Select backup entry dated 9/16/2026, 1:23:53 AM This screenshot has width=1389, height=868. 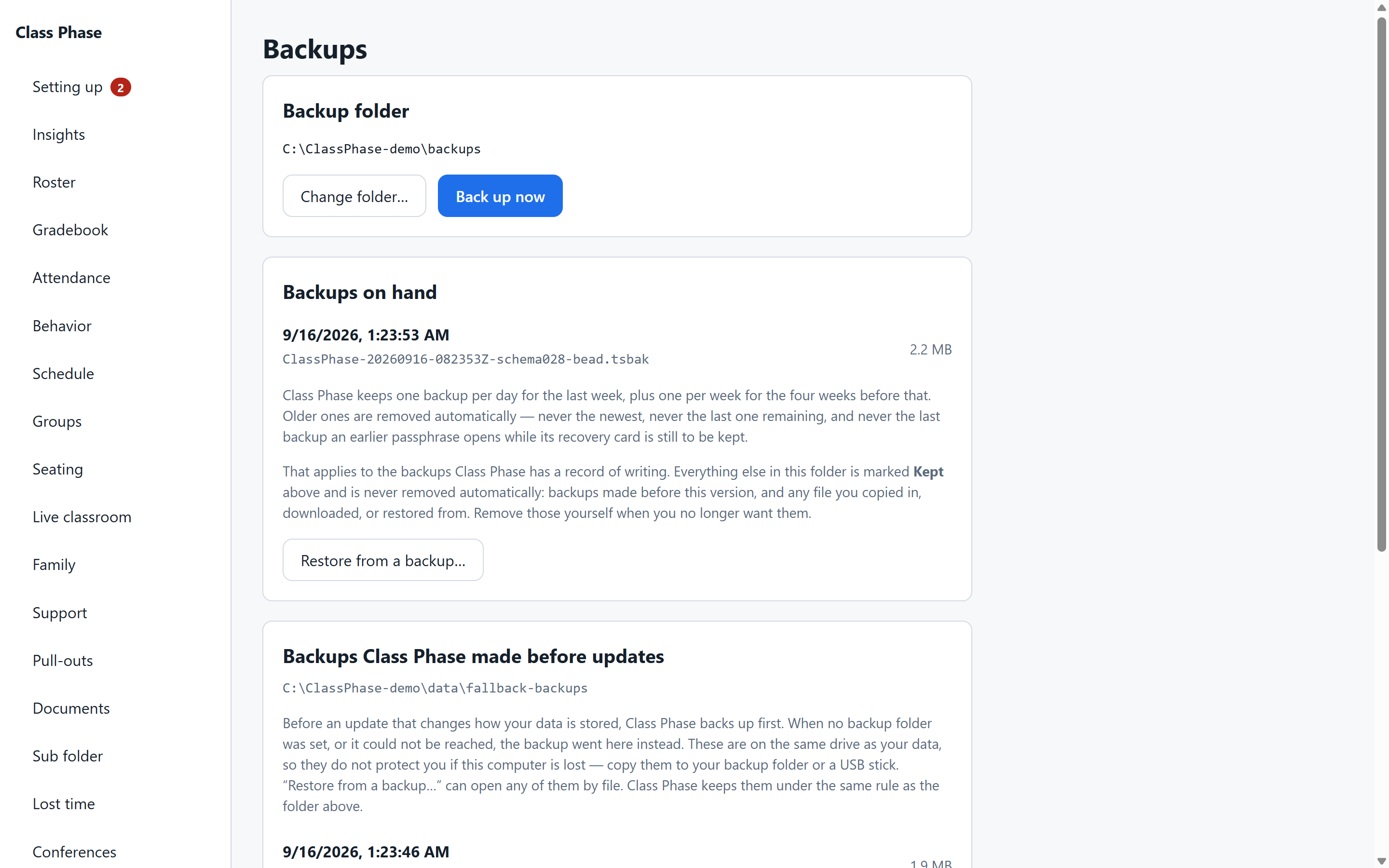pyautogui.click(x=366, y=335)
